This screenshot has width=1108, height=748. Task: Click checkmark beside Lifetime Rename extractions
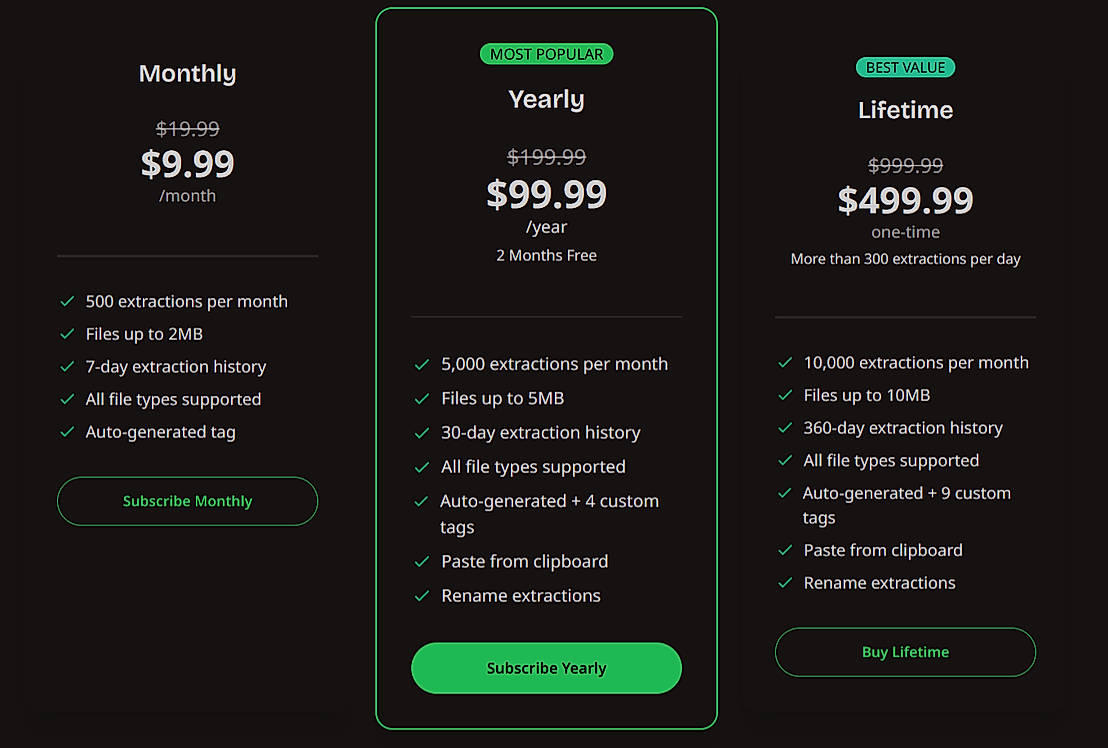pyautogui.click(x=785, y=583)
